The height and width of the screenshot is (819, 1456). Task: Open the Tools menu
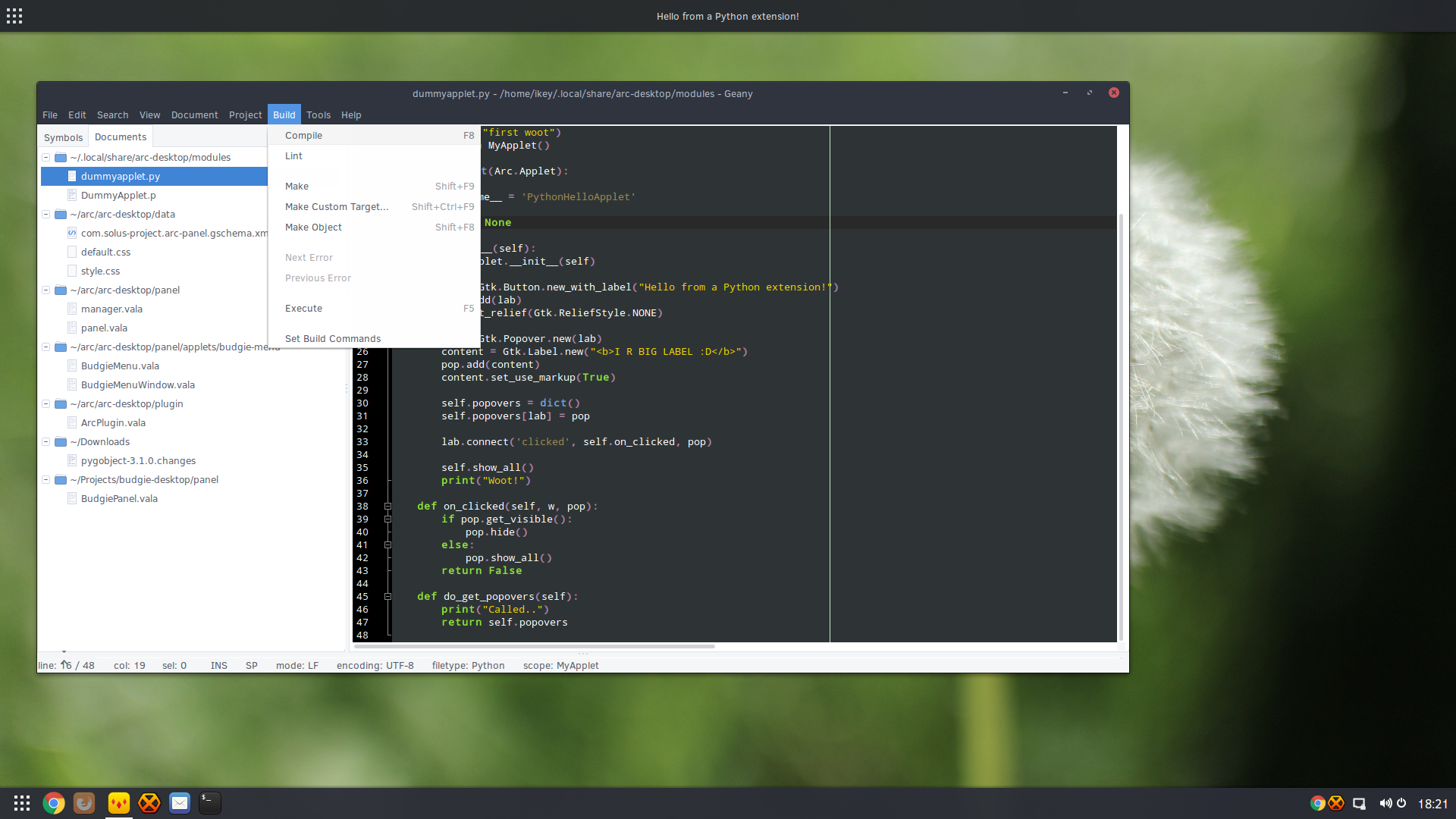click(x=318, y=115)
